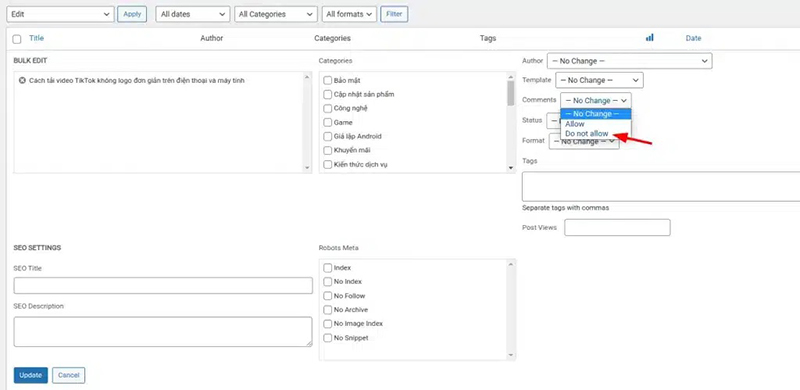Click into the SEO Title field
This screenshot has height=390, width=800.
[163, 285]
